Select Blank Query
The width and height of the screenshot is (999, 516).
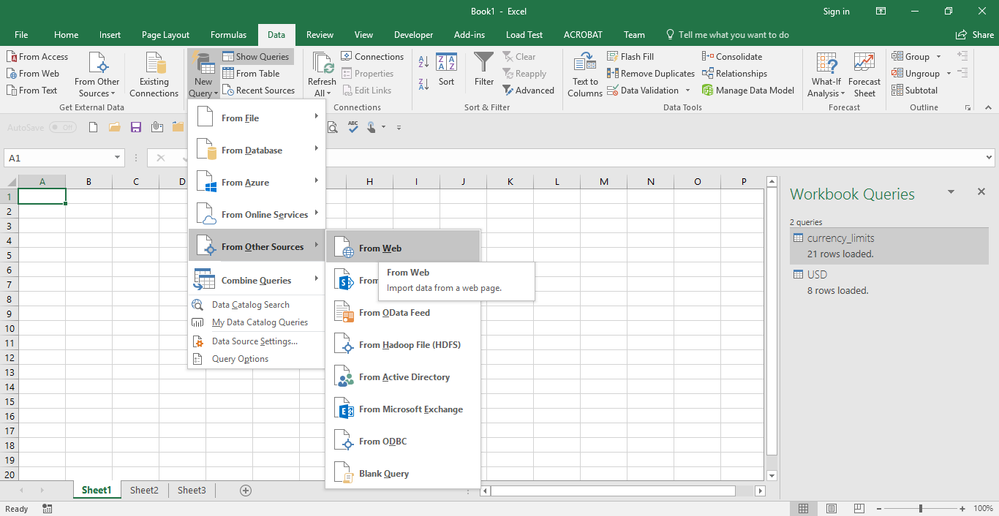(403, 474)
